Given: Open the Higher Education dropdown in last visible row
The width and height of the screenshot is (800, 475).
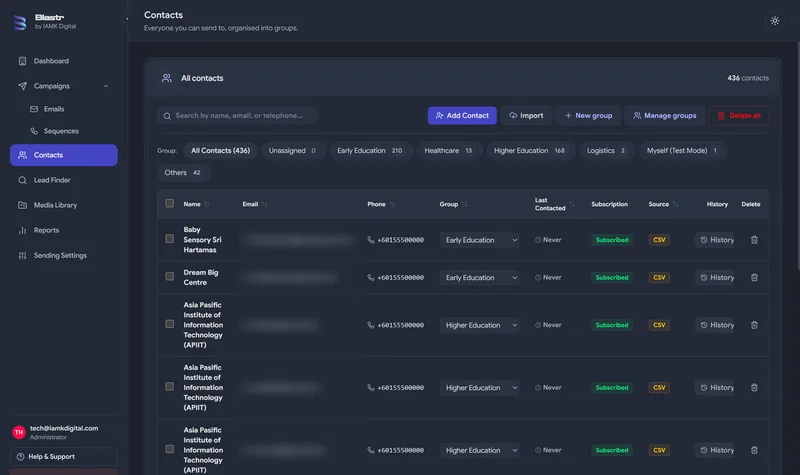Looking at the screenshot, I should 480,450.
